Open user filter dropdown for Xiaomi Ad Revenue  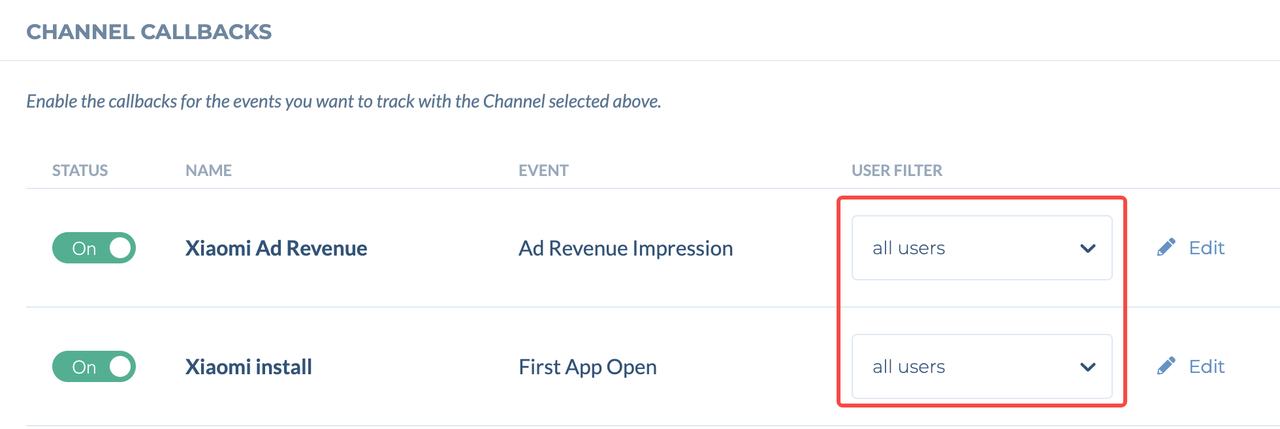tap(981, 248)
